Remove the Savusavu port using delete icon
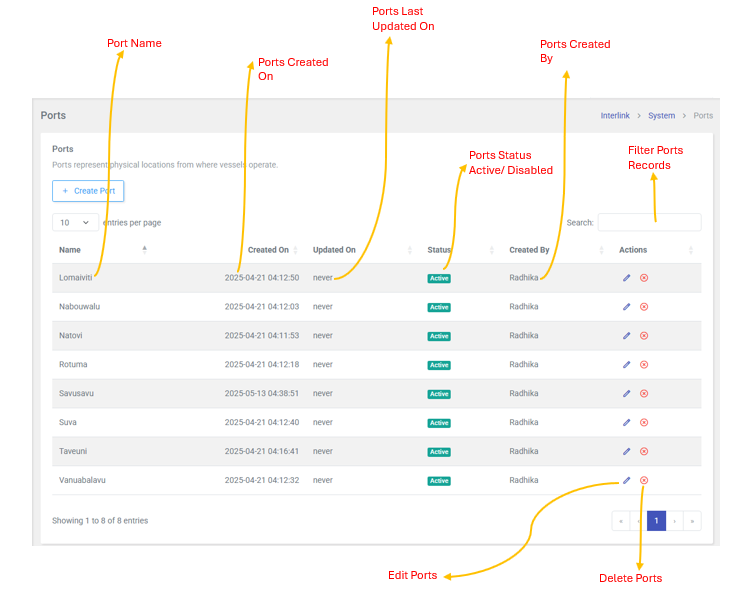The image size is (742, 601). [x=644, y=394]
